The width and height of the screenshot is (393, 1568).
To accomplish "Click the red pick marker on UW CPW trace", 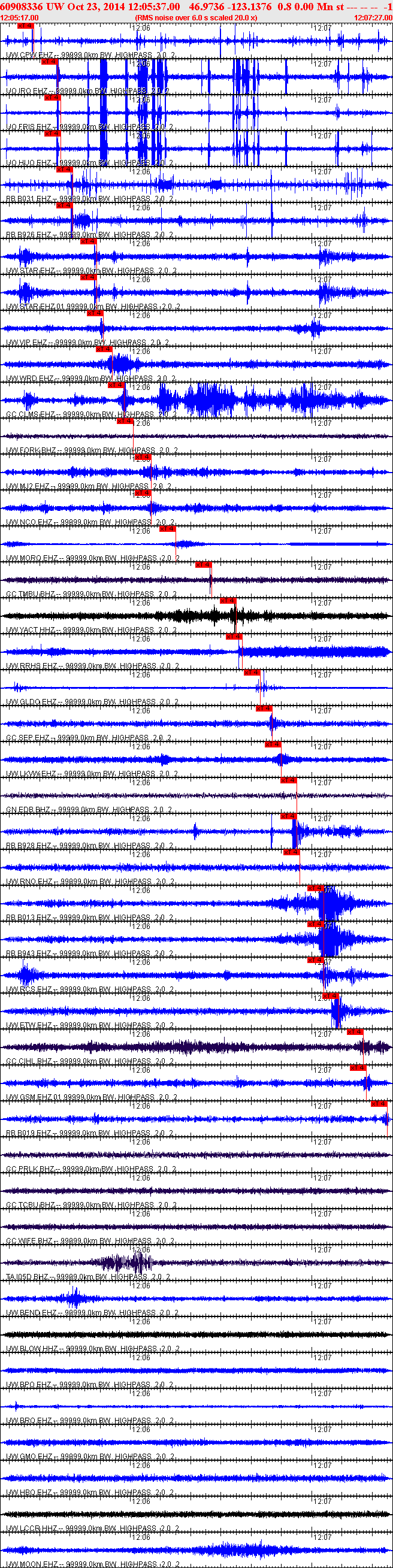I will coord(25,26).
